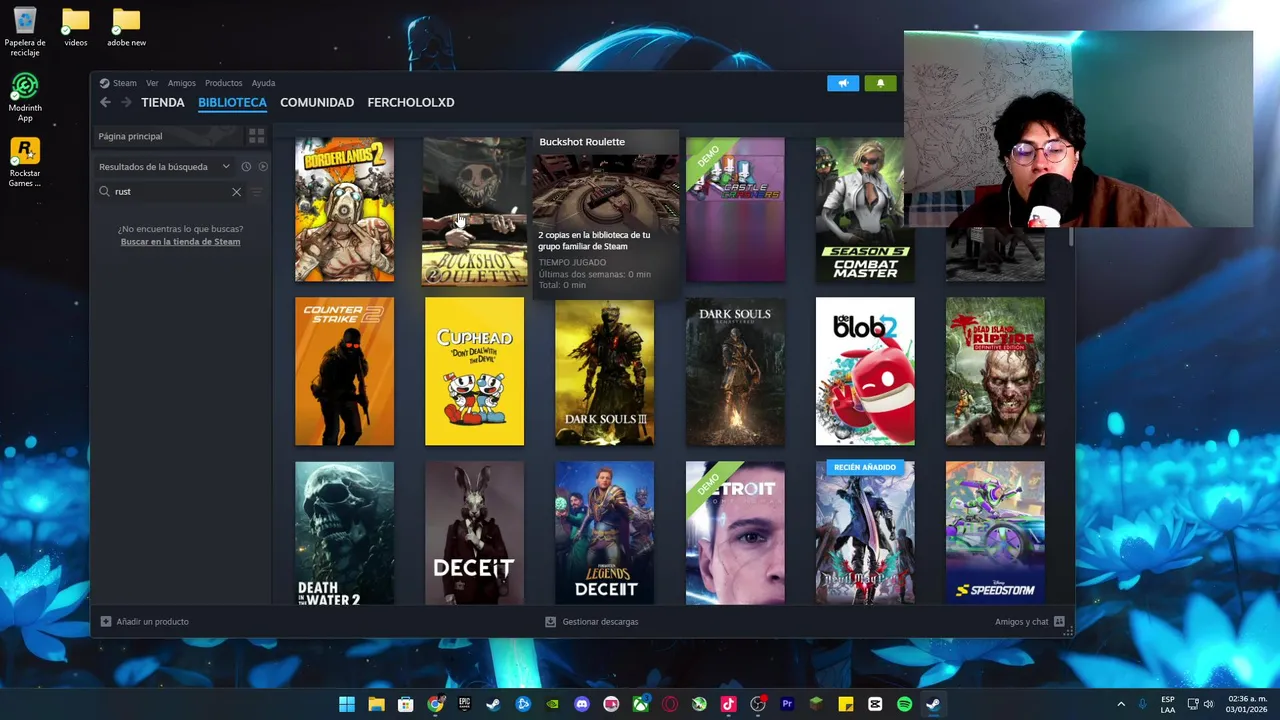Open the NVIDIA app in the taskbar

(x=552, y=704)
